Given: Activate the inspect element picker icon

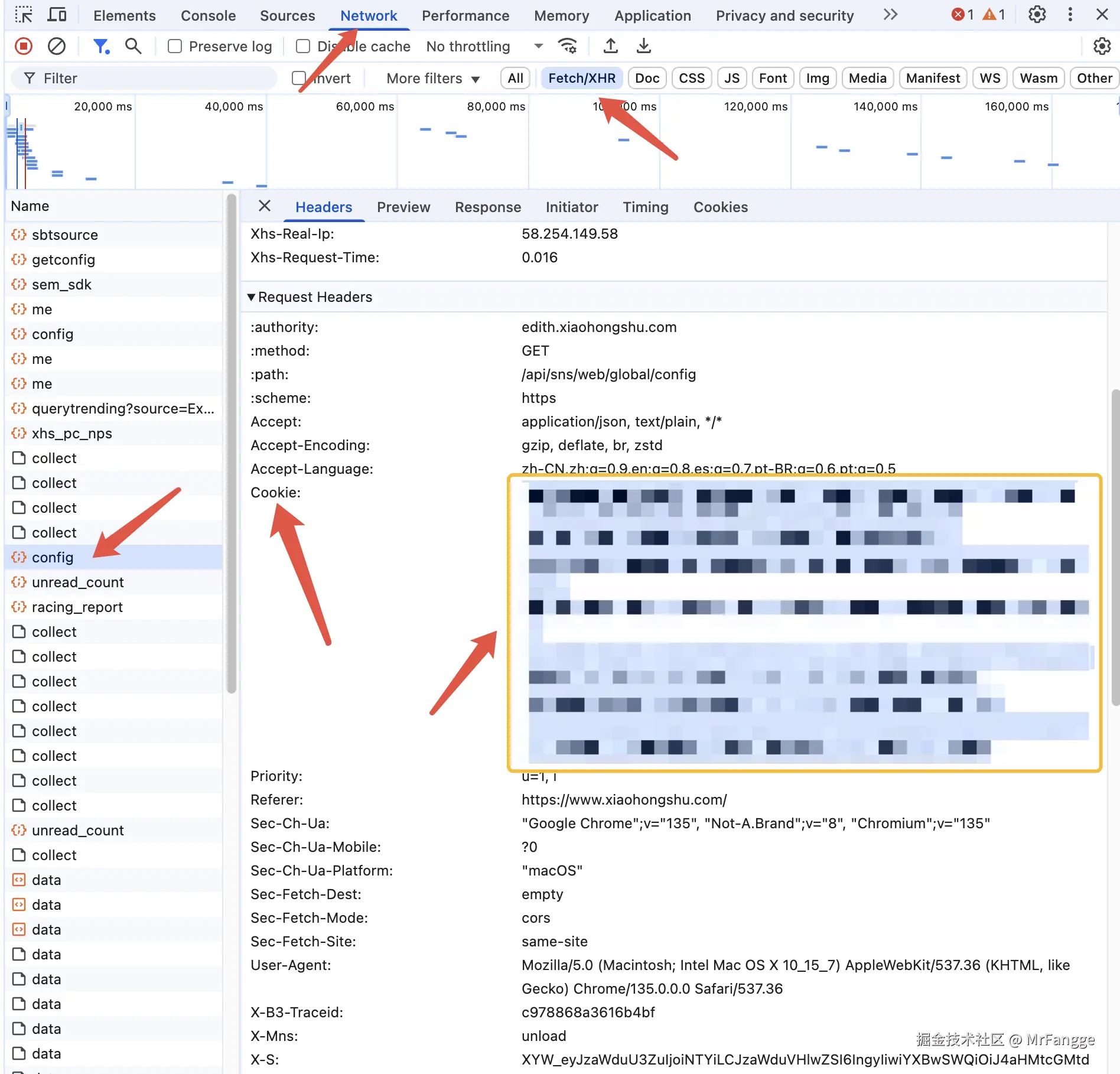Looking at the screenshot, I should coord(24,15).
